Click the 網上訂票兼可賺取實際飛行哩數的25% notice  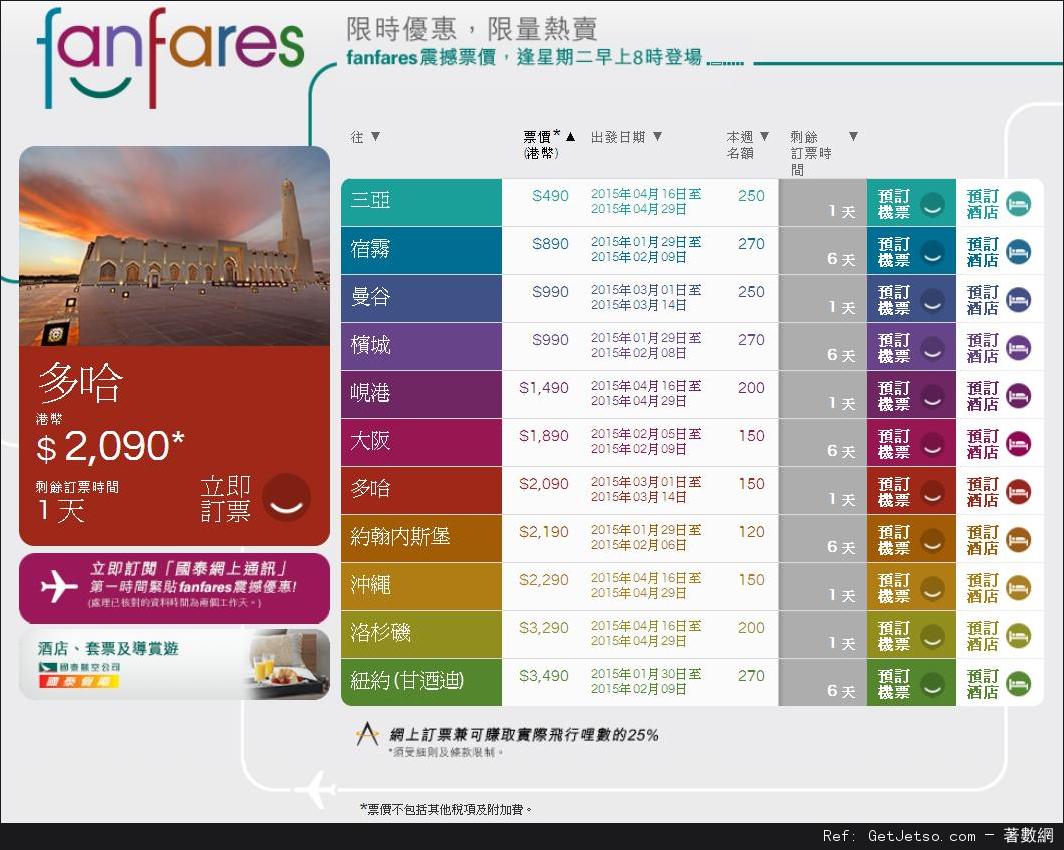524,735
